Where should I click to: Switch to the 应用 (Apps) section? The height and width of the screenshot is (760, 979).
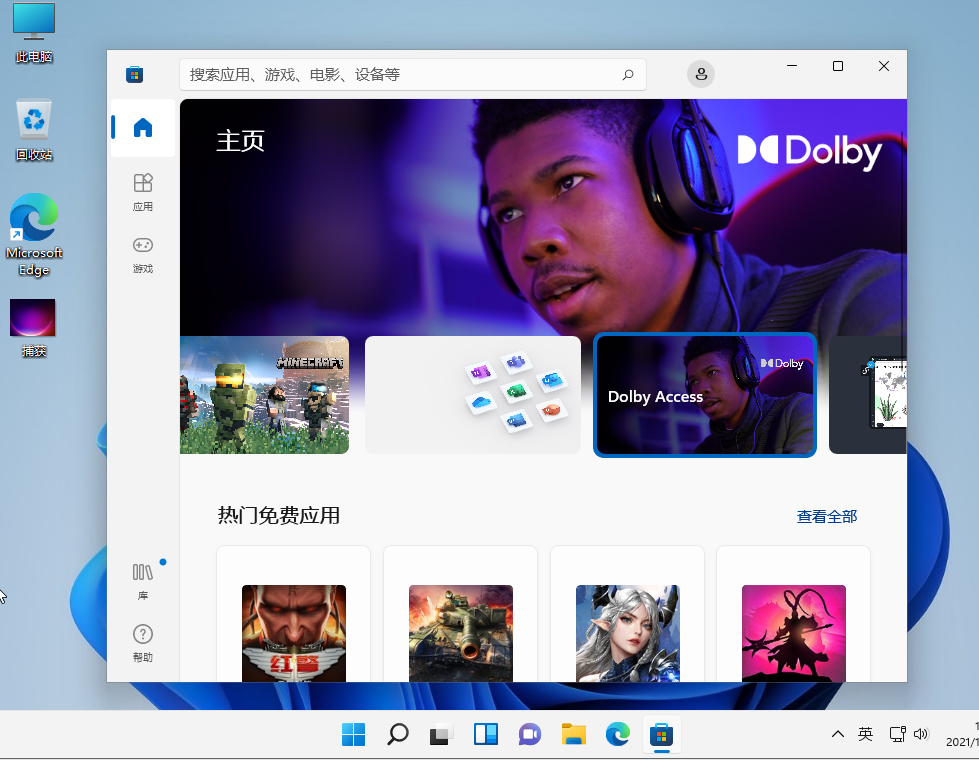(143, 190)
